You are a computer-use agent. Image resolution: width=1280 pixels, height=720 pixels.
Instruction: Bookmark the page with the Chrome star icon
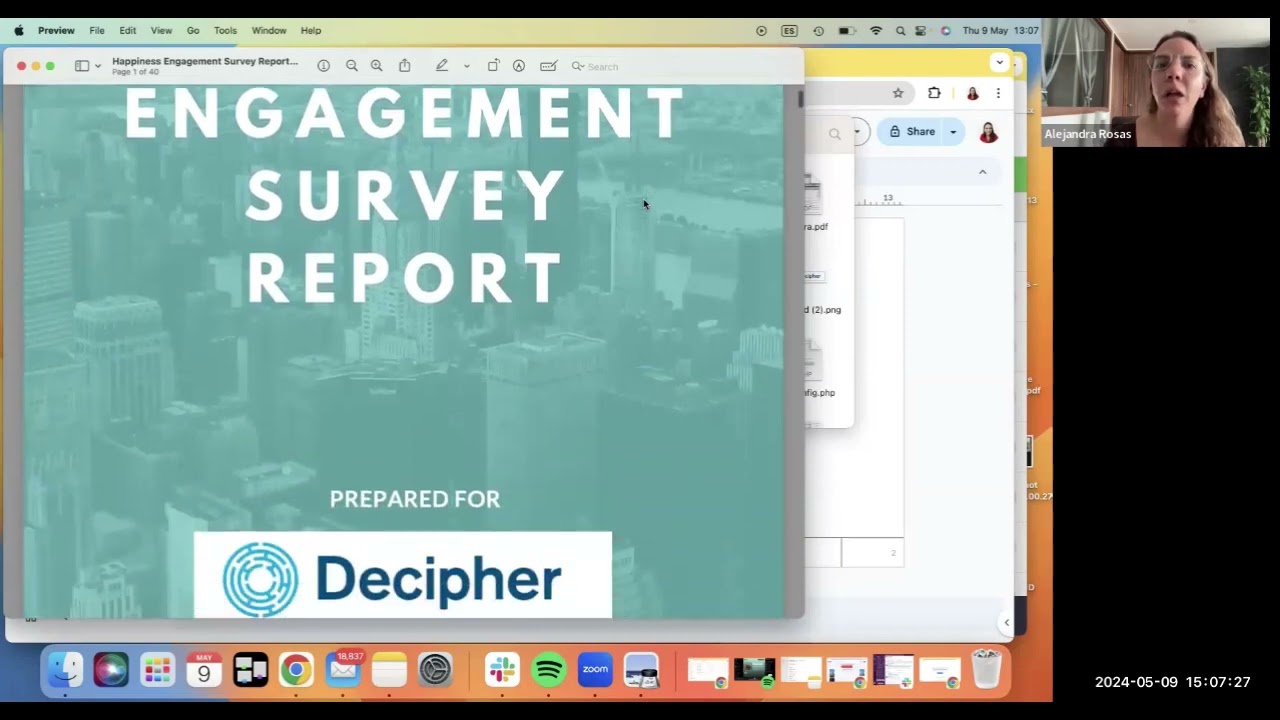(x=898, y=93)
